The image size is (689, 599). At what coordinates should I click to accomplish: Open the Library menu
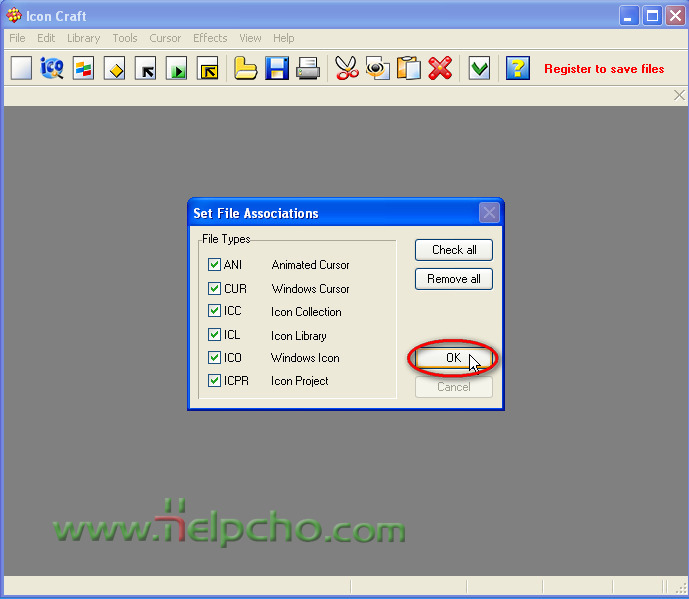click(83, 38)
